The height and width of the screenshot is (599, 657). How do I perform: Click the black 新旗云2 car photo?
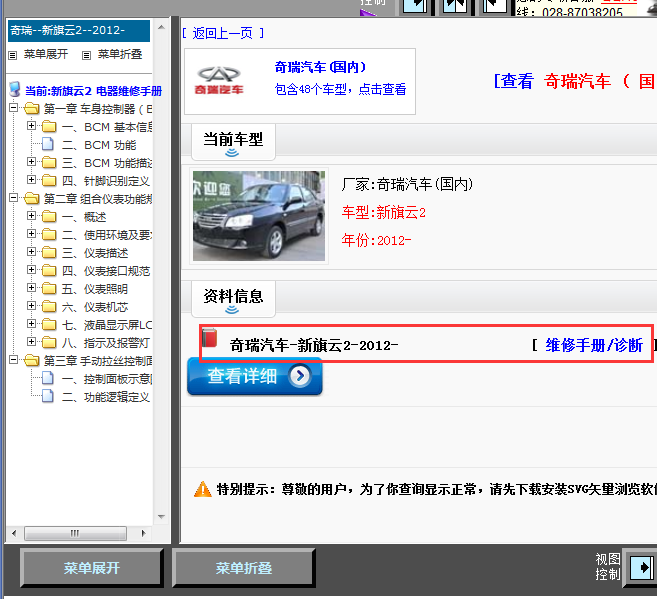point(259,216)
